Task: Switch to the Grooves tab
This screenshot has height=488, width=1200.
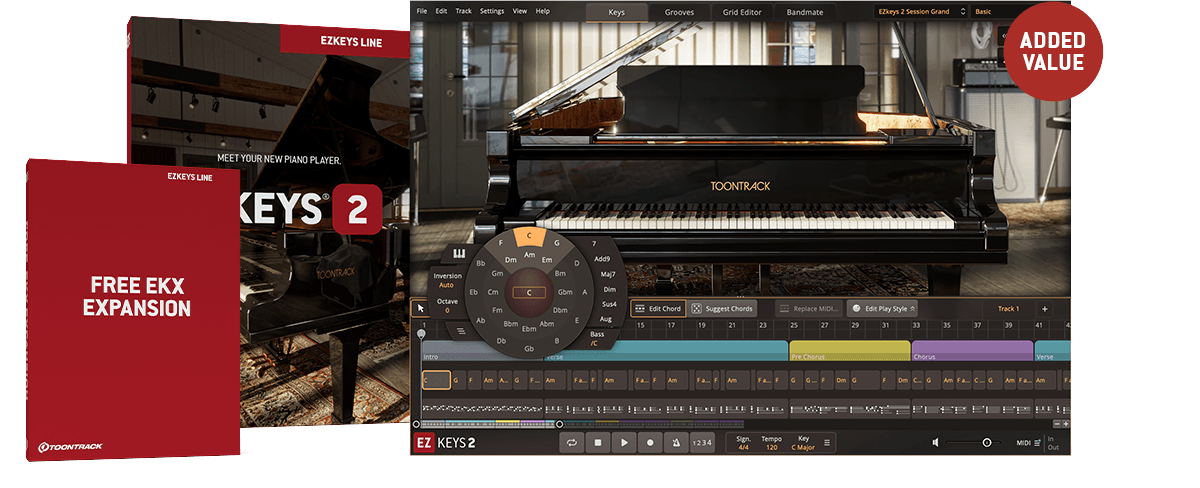Action: point(679,12)
